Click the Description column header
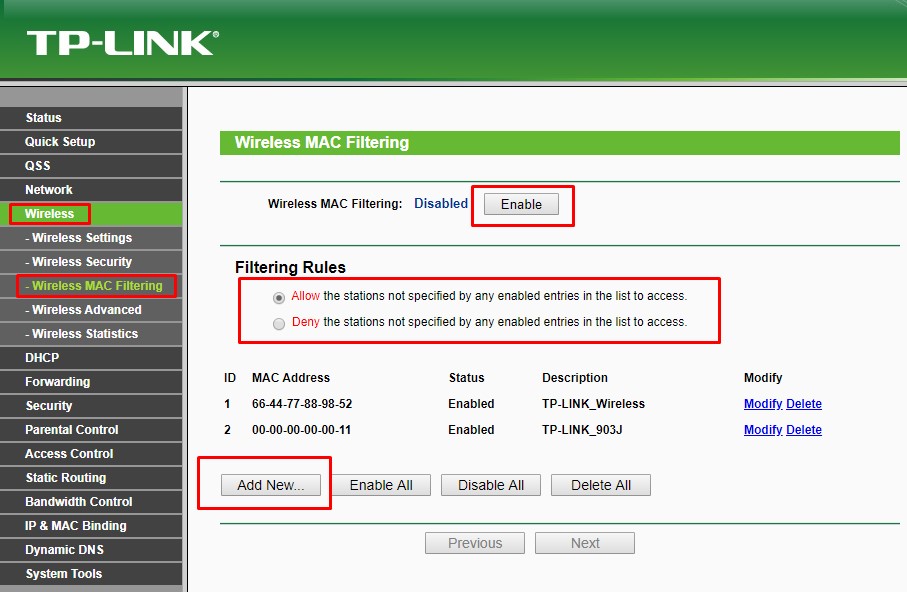 tap(575, 378)
